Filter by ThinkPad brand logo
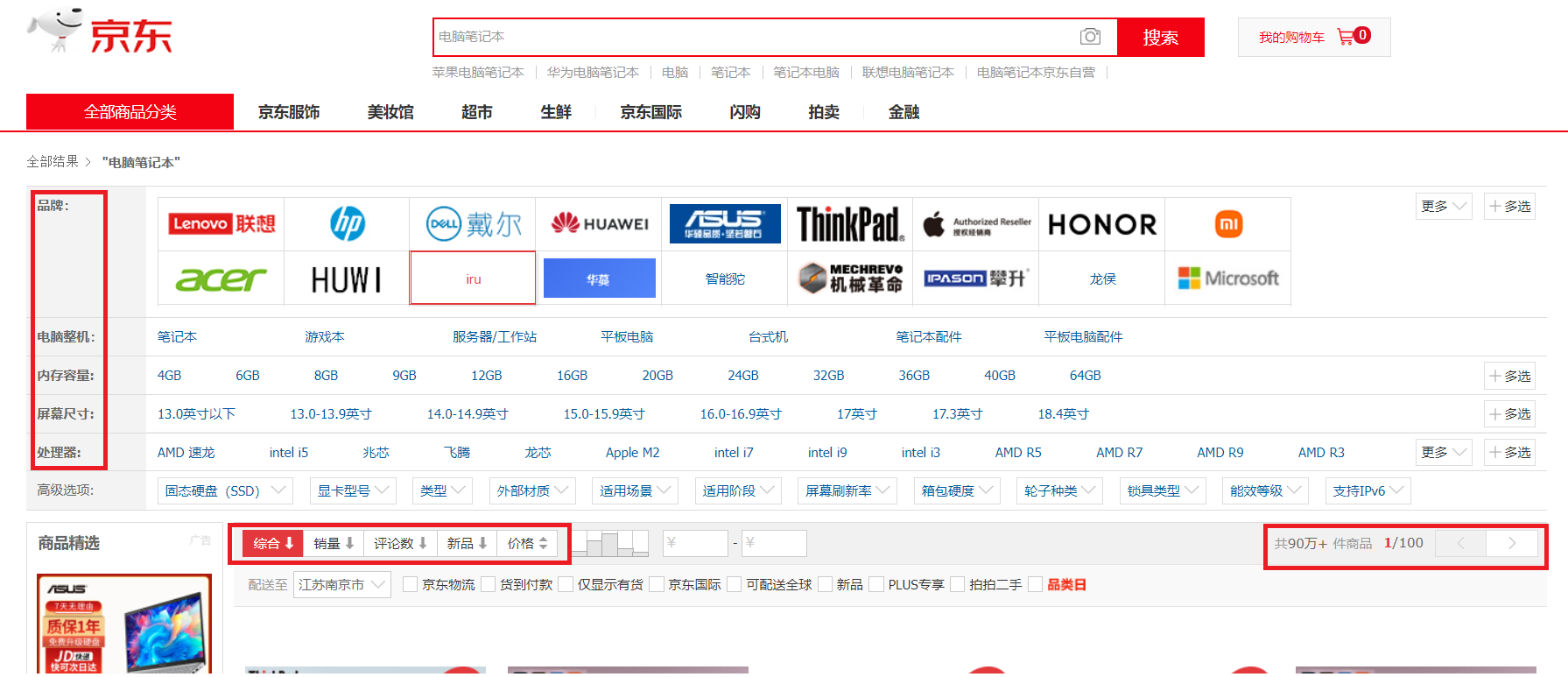Image resolution: width=1568 pixels, height=677 pixels. (850, 224)
